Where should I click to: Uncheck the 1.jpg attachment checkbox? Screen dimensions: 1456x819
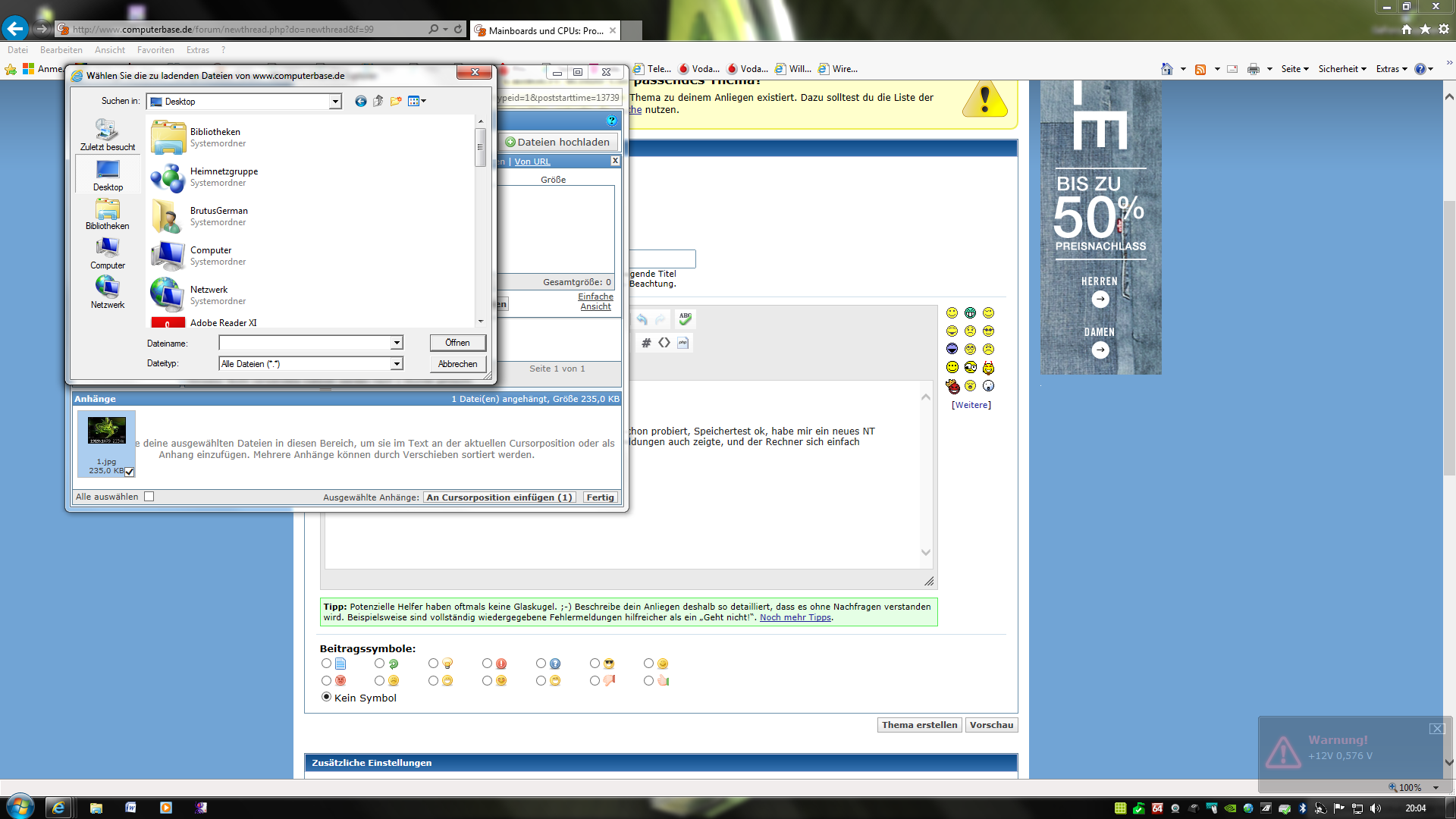pyautogui.click(x=130, y=472)
